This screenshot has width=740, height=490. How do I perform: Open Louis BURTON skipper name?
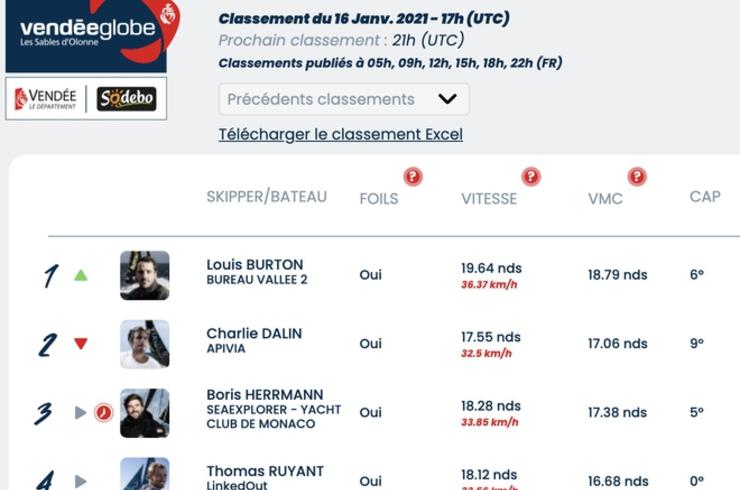click(255, 265)
